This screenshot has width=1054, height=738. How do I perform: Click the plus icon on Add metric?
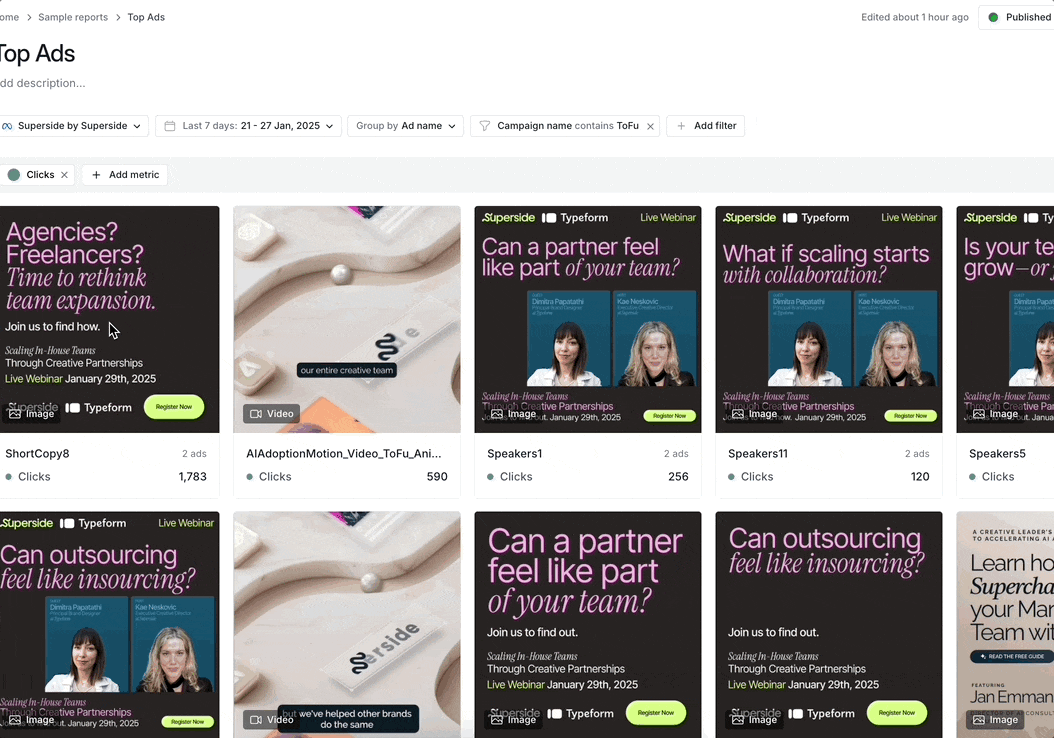[96, 175]
